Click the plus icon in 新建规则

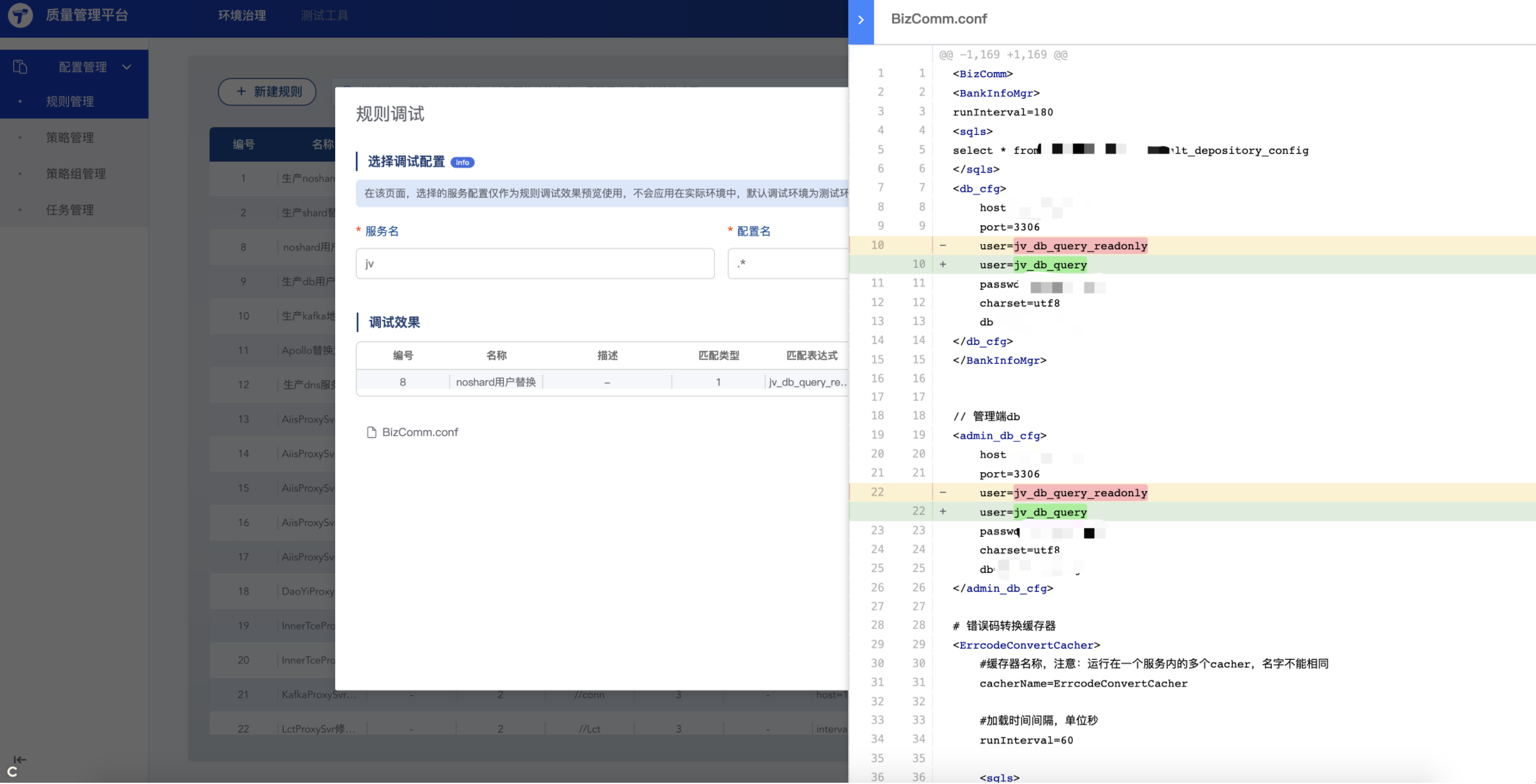tap(241, 92)
